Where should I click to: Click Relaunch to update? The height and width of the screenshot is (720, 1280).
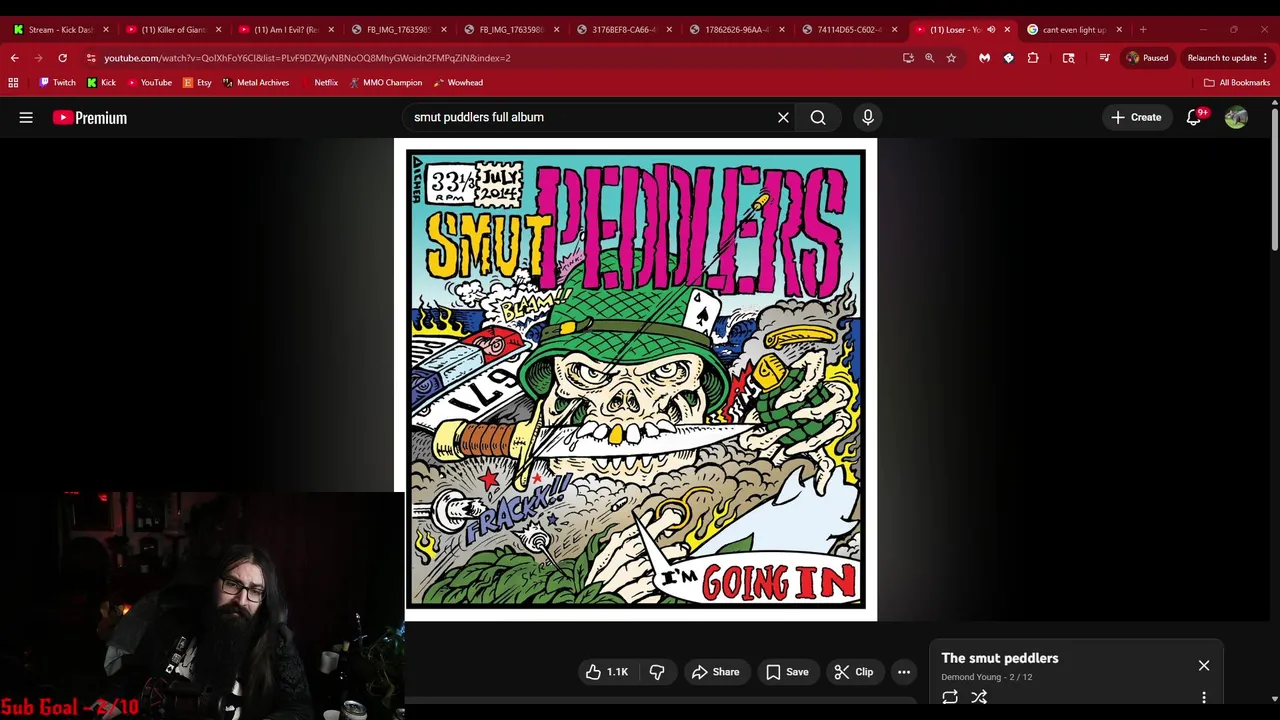click(x=1228, y=58)
